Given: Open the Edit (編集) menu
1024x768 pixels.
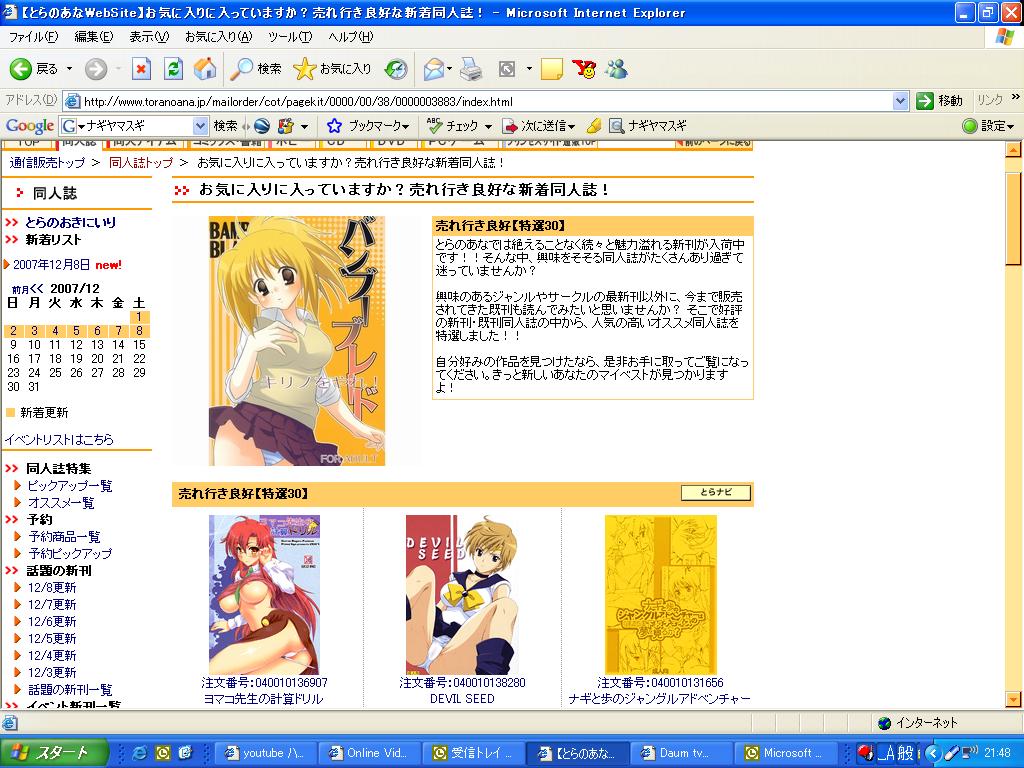Looking at the screenshot, I should [x=93, y=37].
